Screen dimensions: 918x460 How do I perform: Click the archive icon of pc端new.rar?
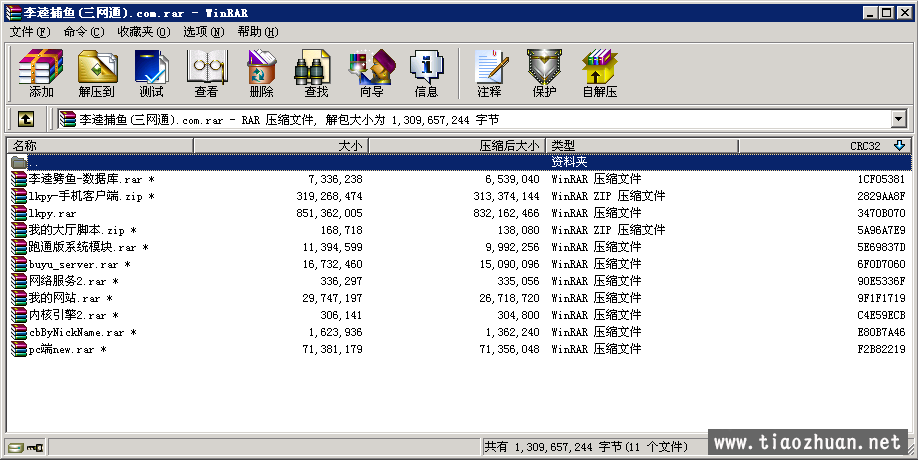(19, 349)
